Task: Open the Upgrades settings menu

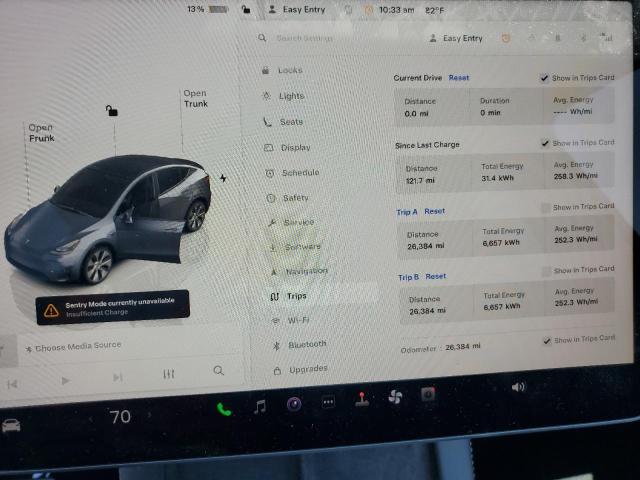Action: click(x=301, y=369)
